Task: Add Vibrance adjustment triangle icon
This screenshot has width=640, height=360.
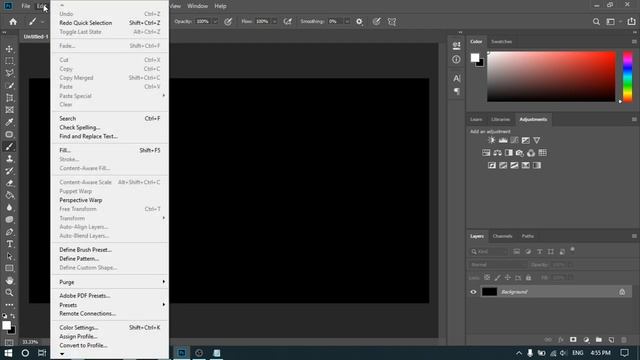Action: (x=537, y=140)
